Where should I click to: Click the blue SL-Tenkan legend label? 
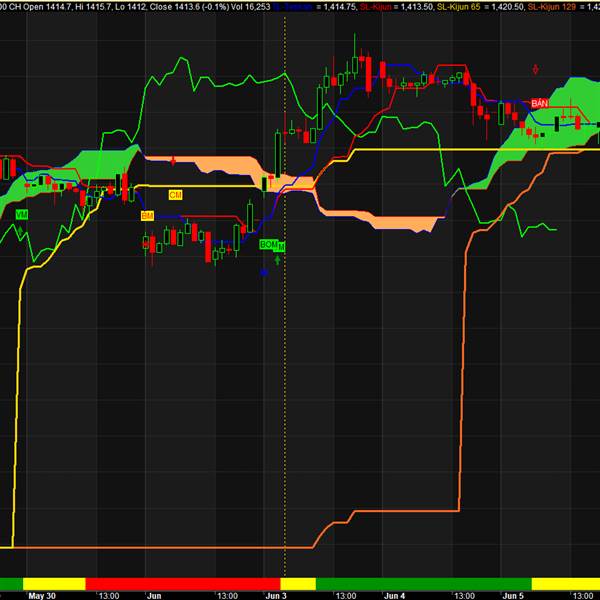(292, 7)
